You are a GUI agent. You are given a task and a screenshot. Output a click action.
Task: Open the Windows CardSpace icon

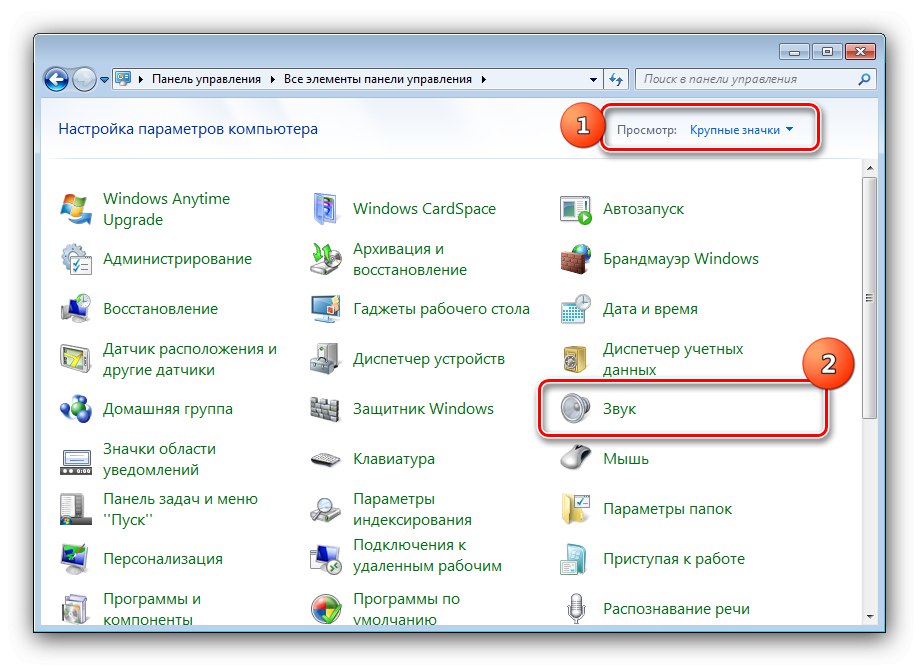pyautogui.click(x=325, y=209)
